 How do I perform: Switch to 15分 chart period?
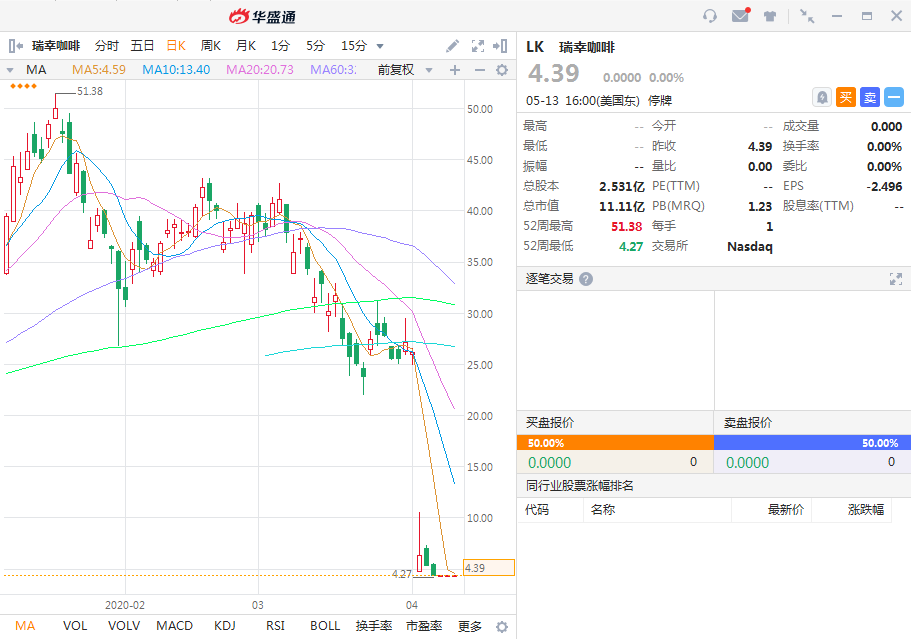point(354,46)
